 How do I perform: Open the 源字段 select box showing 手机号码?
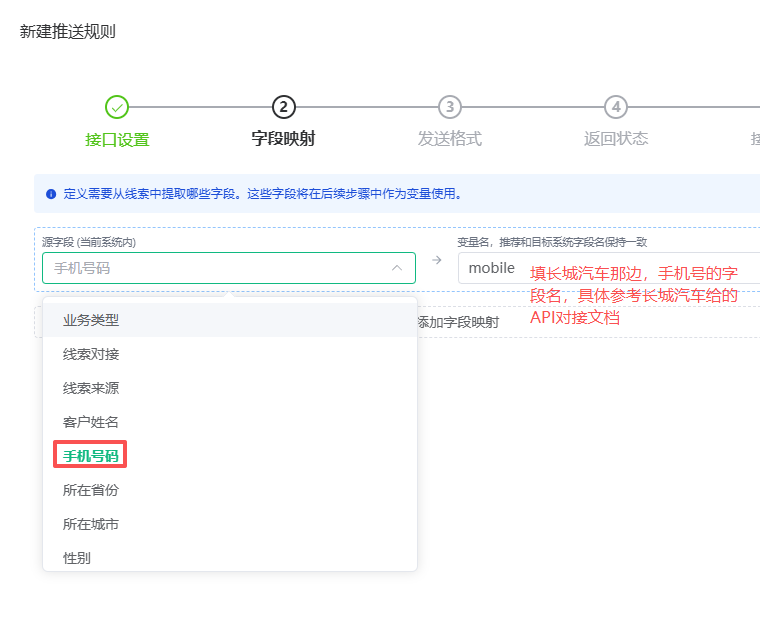click(x=229, y=268)
